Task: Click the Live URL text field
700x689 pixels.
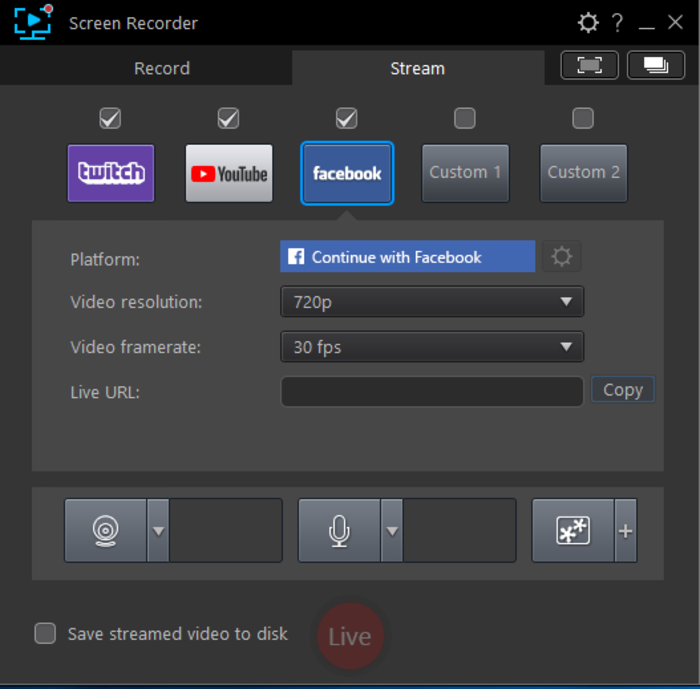Action: (432, 392)
